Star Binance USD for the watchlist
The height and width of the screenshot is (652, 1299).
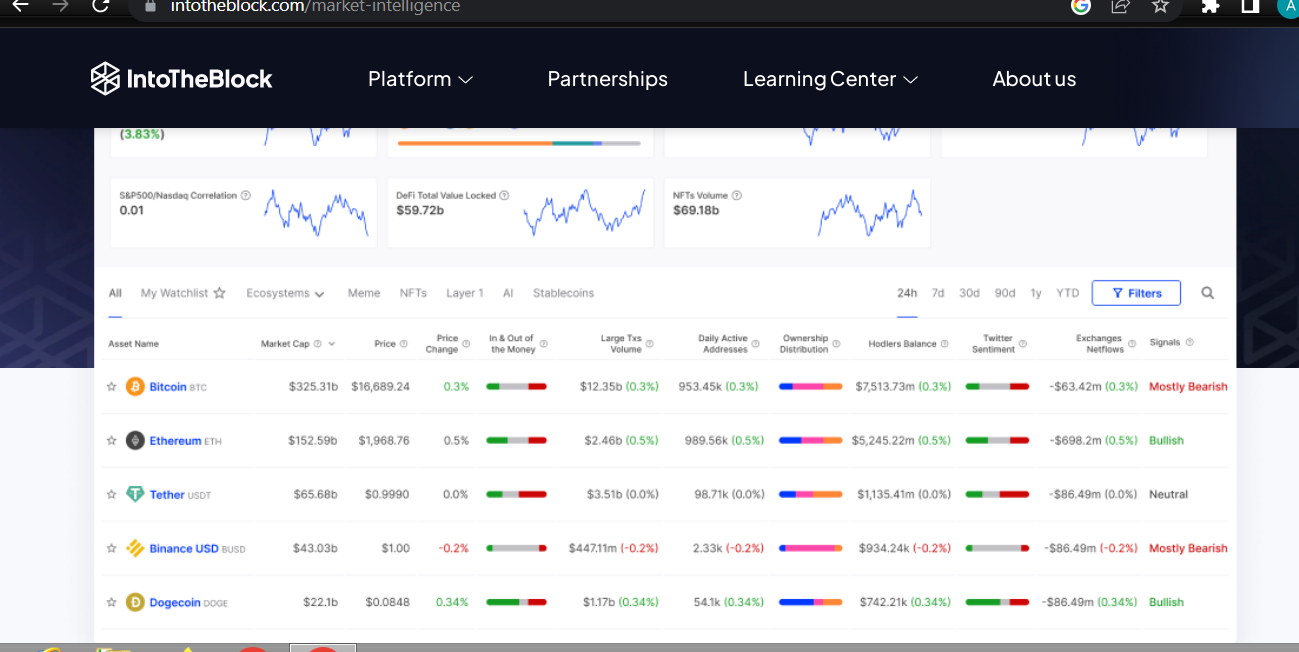point(112,549)
